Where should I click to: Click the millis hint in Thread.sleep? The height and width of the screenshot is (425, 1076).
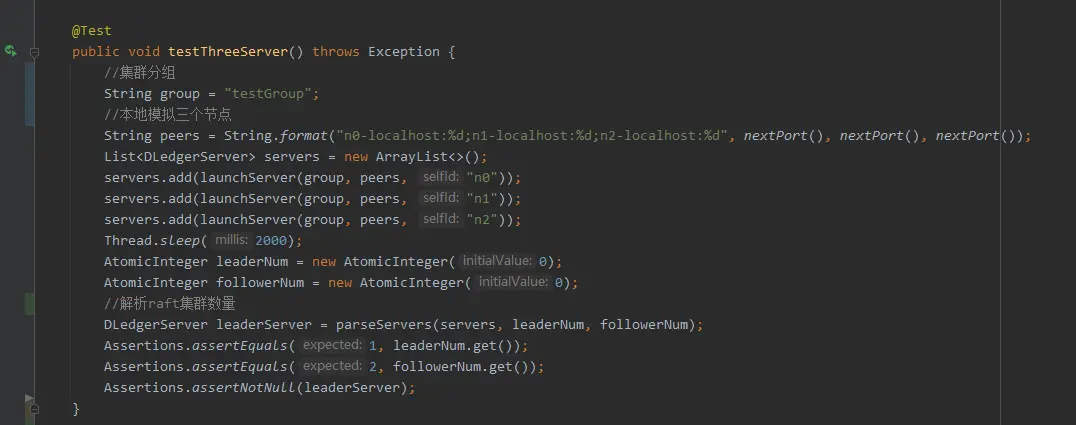(x=231, y=240)
